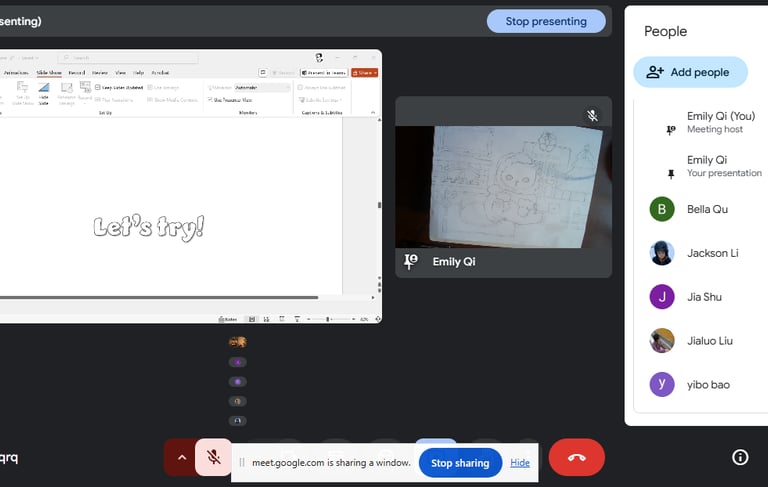
Task: Click PowerPoint zoom slider handle
Action: 328,319
